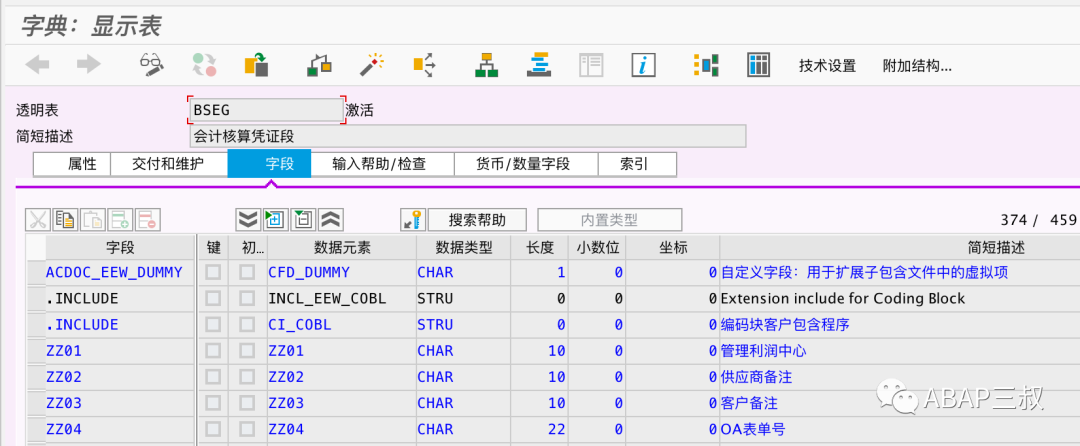Screen dimensions: 1080x446
Task: Toggle key checkbox for ZZ01 row
Action: pyautogui.click(x=214, y=351)
